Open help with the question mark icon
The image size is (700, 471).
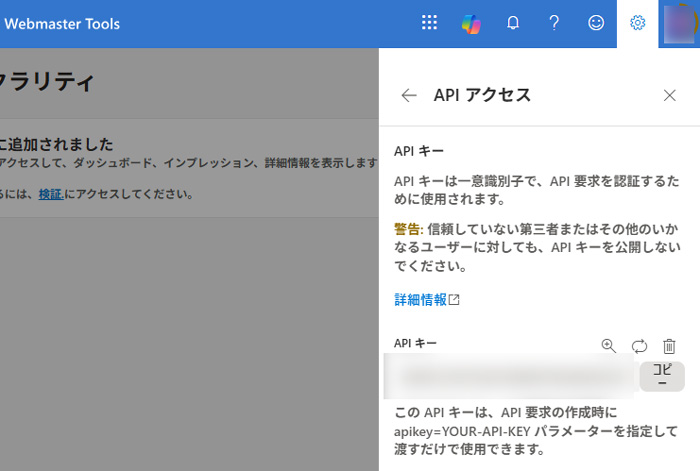click(x=554, y=22)
